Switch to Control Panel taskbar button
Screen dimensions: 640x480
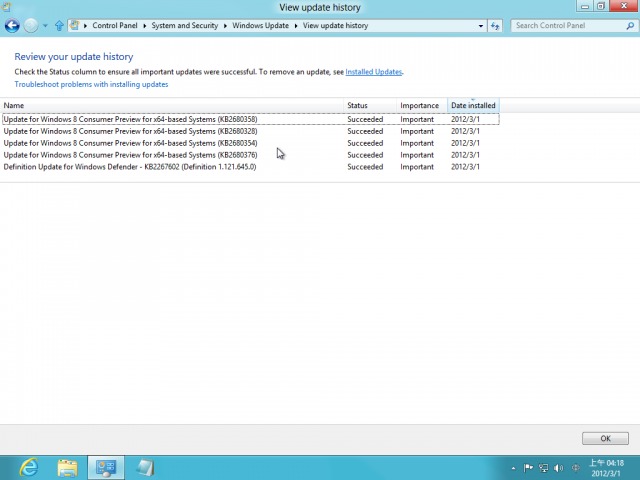point(106,468)
